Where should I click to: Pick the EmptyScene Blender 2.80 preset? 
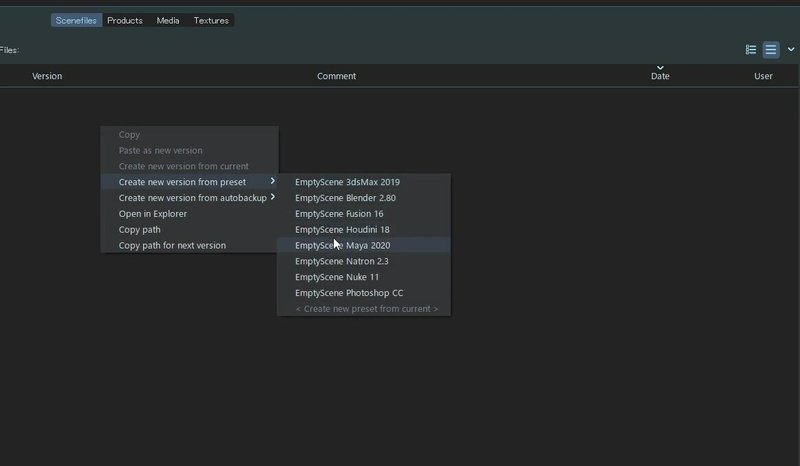click(364, 198)
